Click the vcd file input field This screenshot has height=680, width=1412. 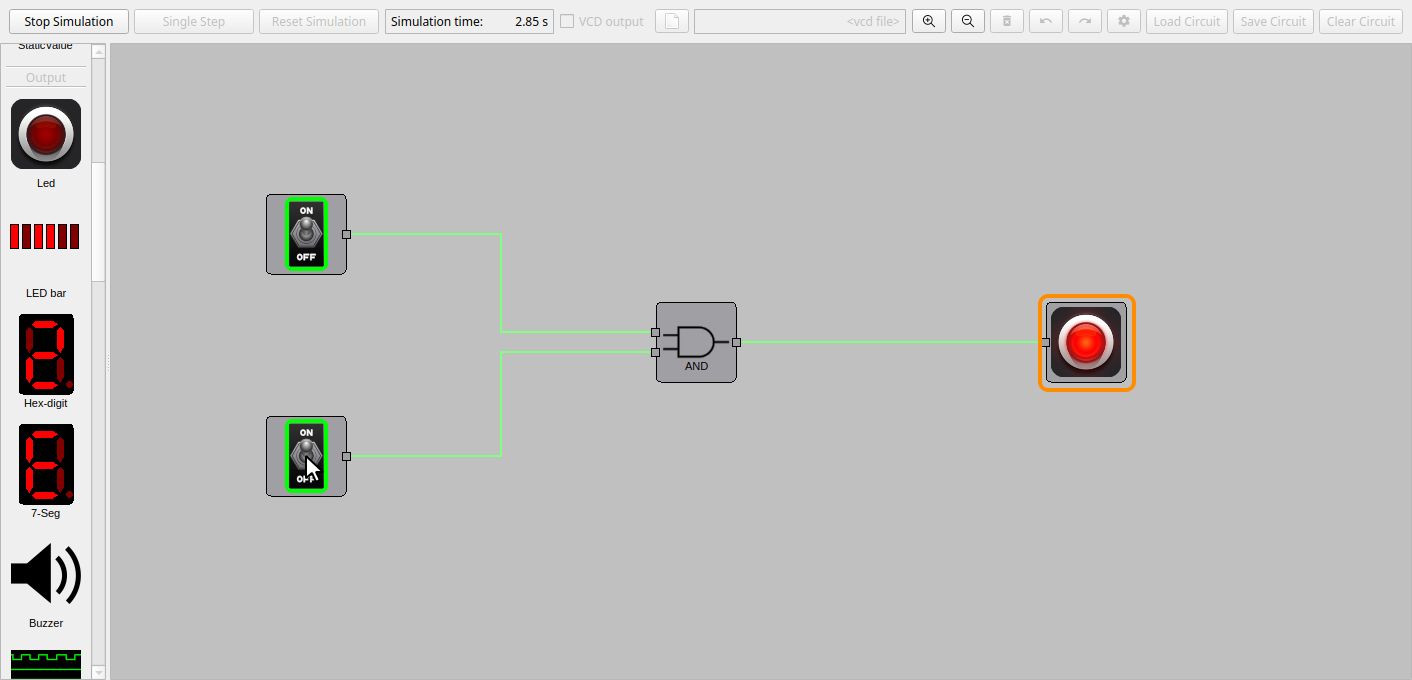[x=800, y=22]
